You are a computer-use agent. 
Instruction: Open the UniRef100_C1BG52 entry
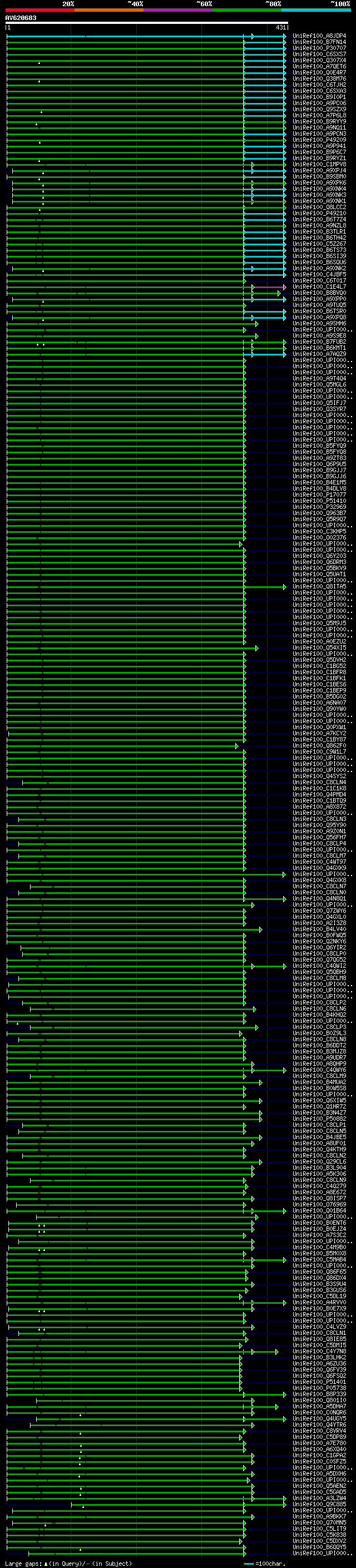click(319, 666)
